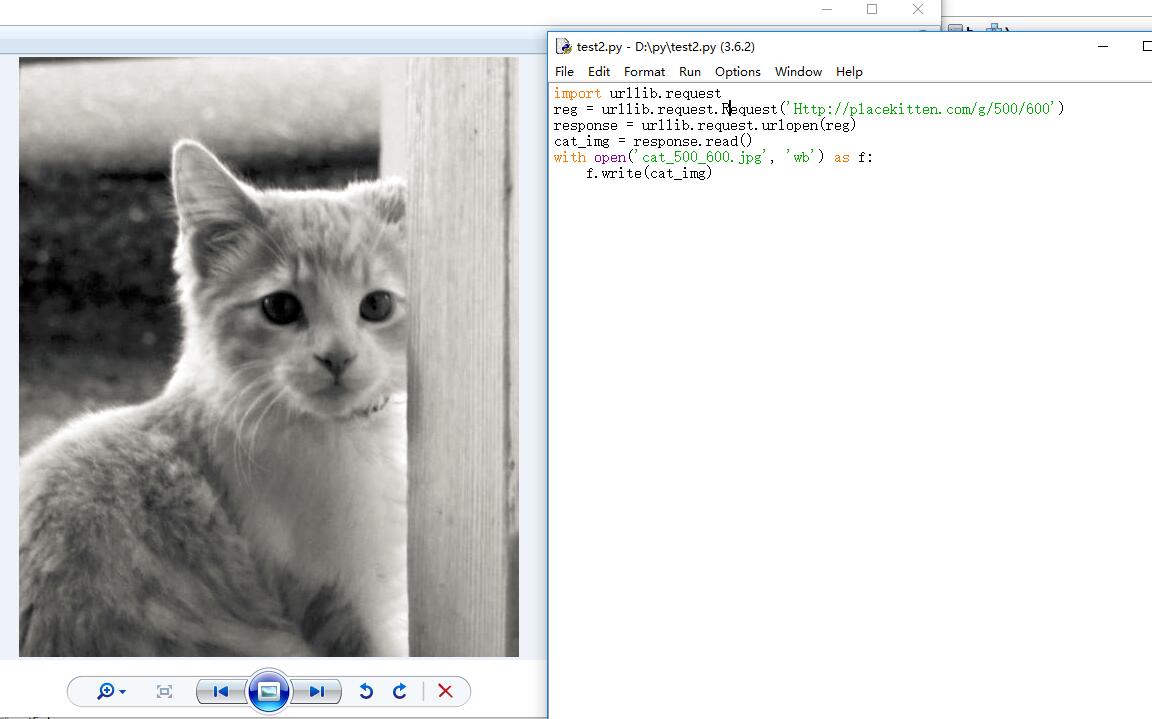
Task: Open the Window menu
Action: 798,72
